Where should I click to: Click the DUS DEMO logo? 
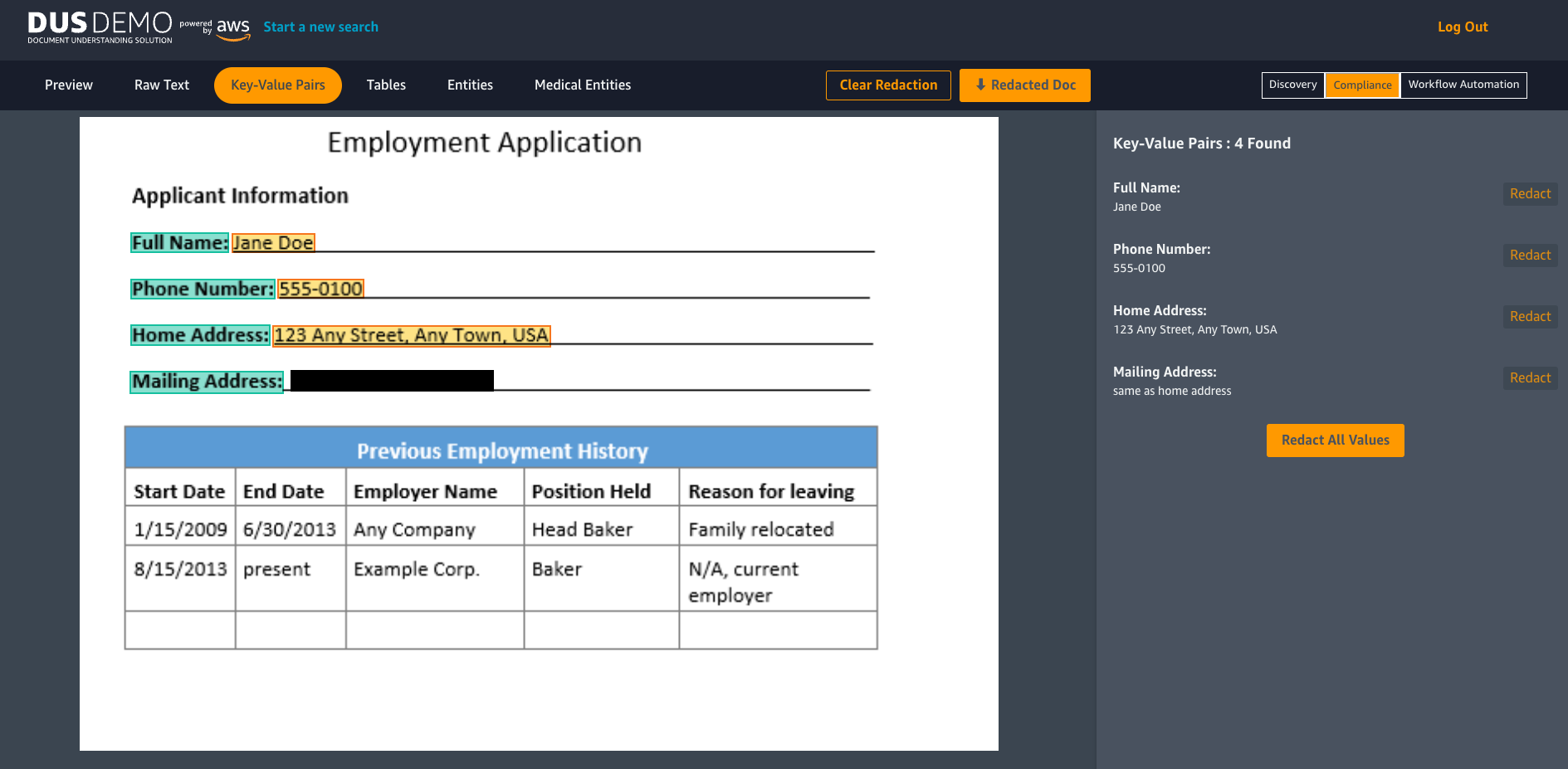click(x=100, y=27)
